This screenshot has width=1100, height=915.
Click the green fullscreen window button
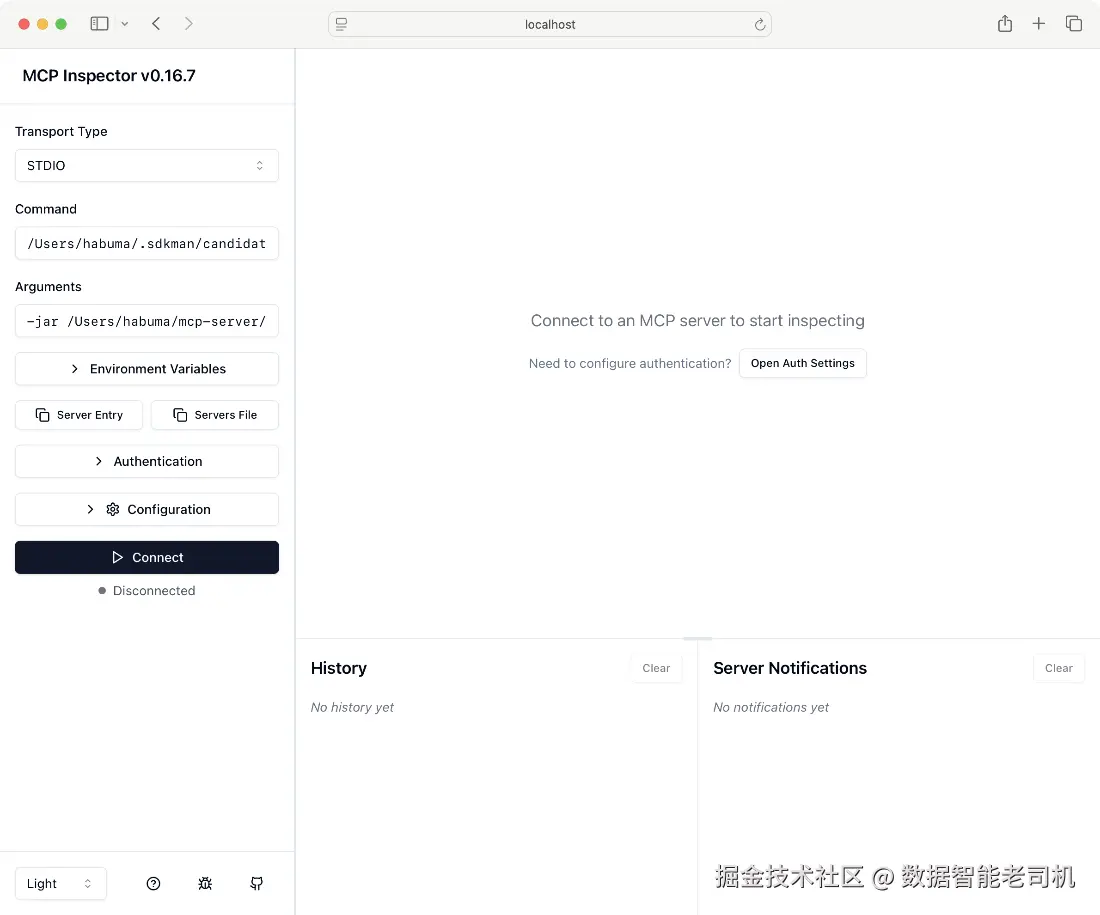click(x=61, y=24)
